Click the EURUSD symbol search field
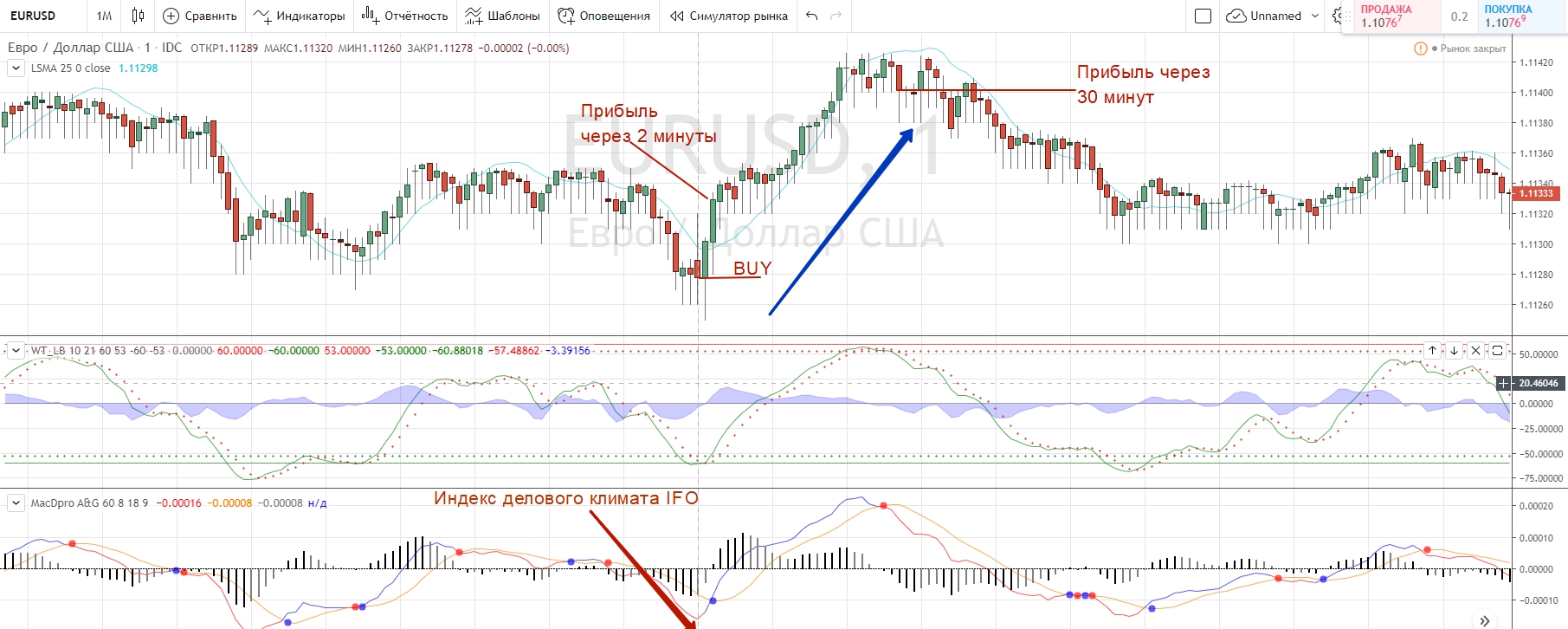Viewport: 1568px width, 629px height. tap(39, 16)
